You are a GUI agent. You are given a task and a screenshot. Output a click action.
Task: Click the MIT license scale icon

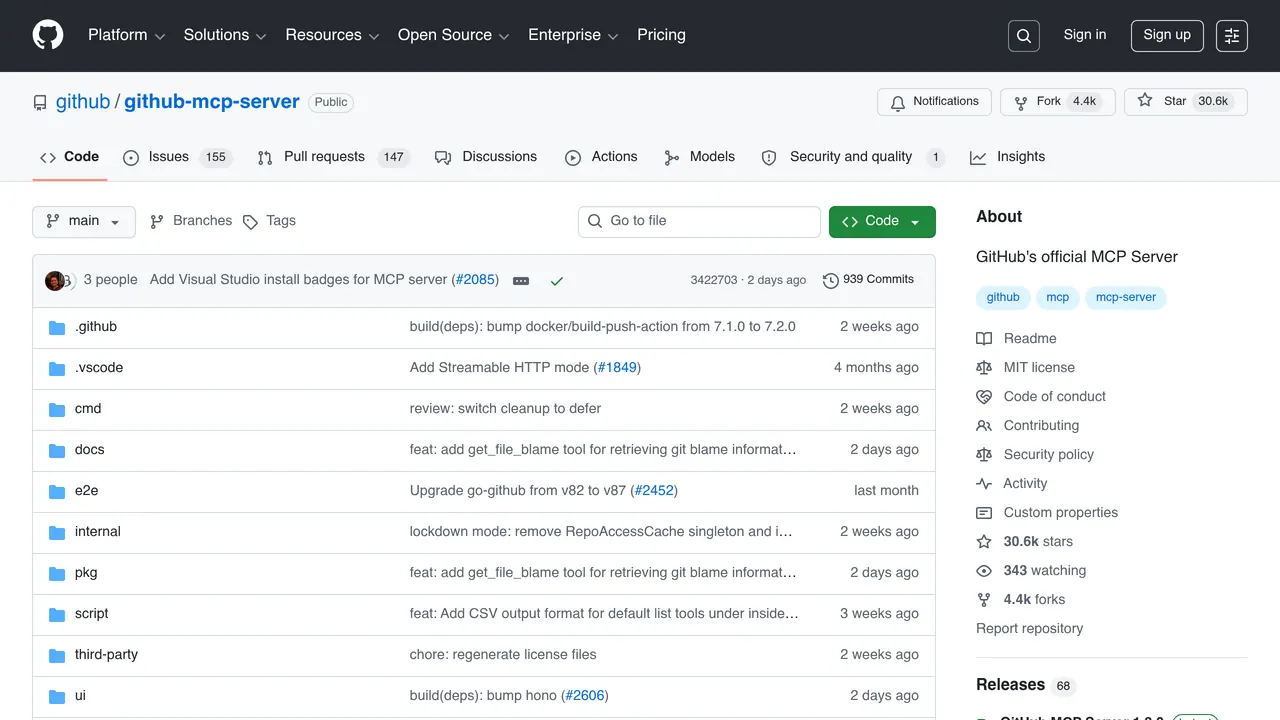[x=984, y=368]
